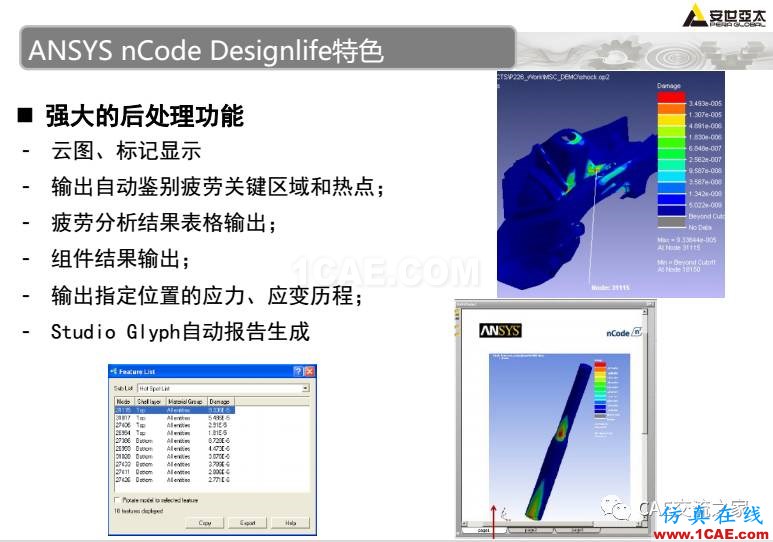The height and width of the screenshot is (542, 773).
Task: Select the last row with damage 2.771E-6
Action: [173, 479]
